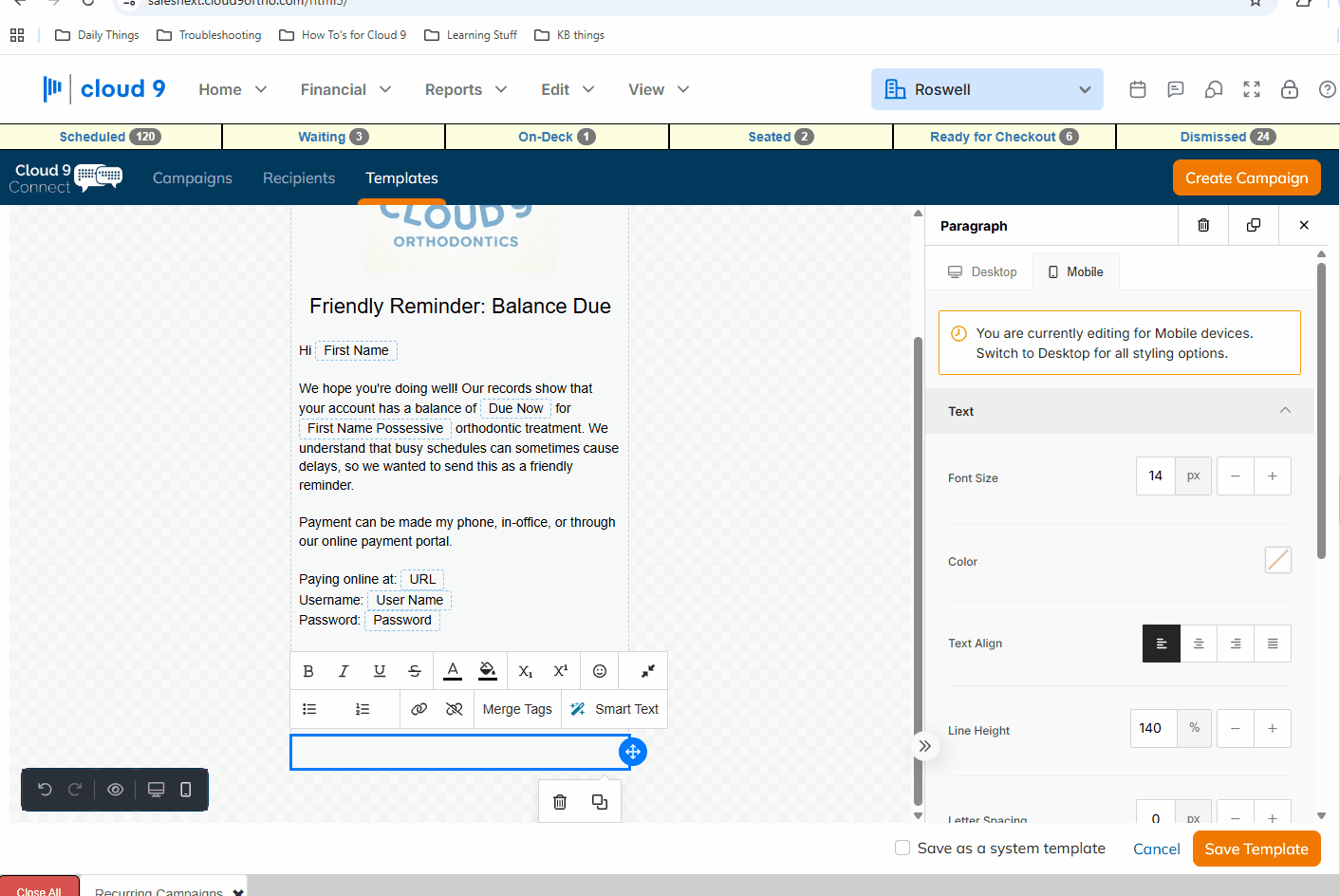
Task: Undo the last editor change
Action: 45,790
